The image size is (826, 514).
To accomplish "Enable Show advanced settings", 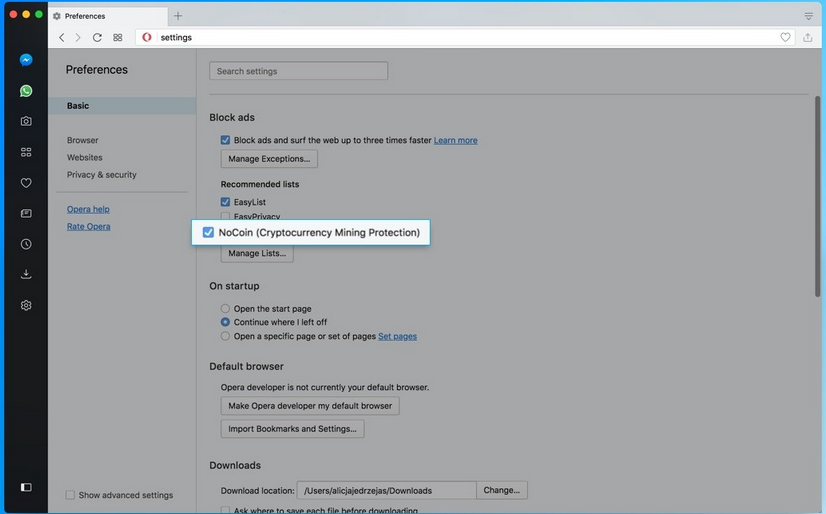I will tap(70, 495).
